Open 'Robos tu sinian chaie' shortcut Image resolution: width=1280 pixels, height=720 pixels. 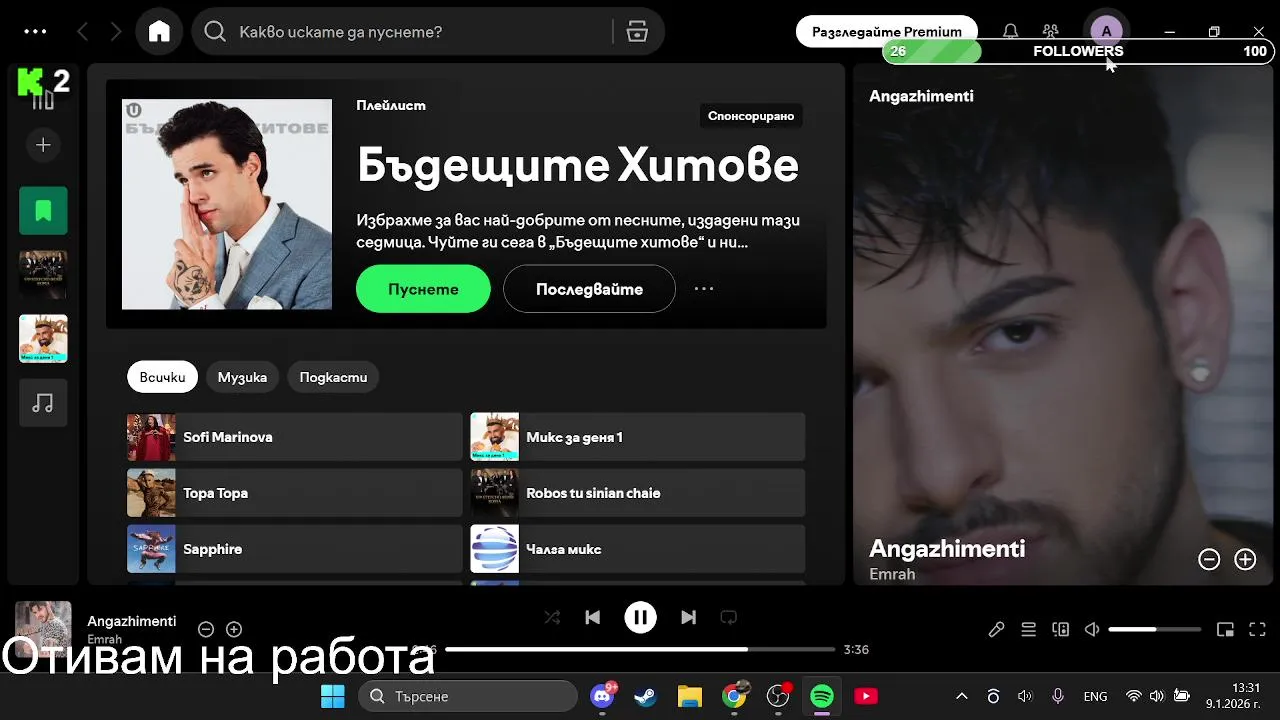[x=638, y=493]
